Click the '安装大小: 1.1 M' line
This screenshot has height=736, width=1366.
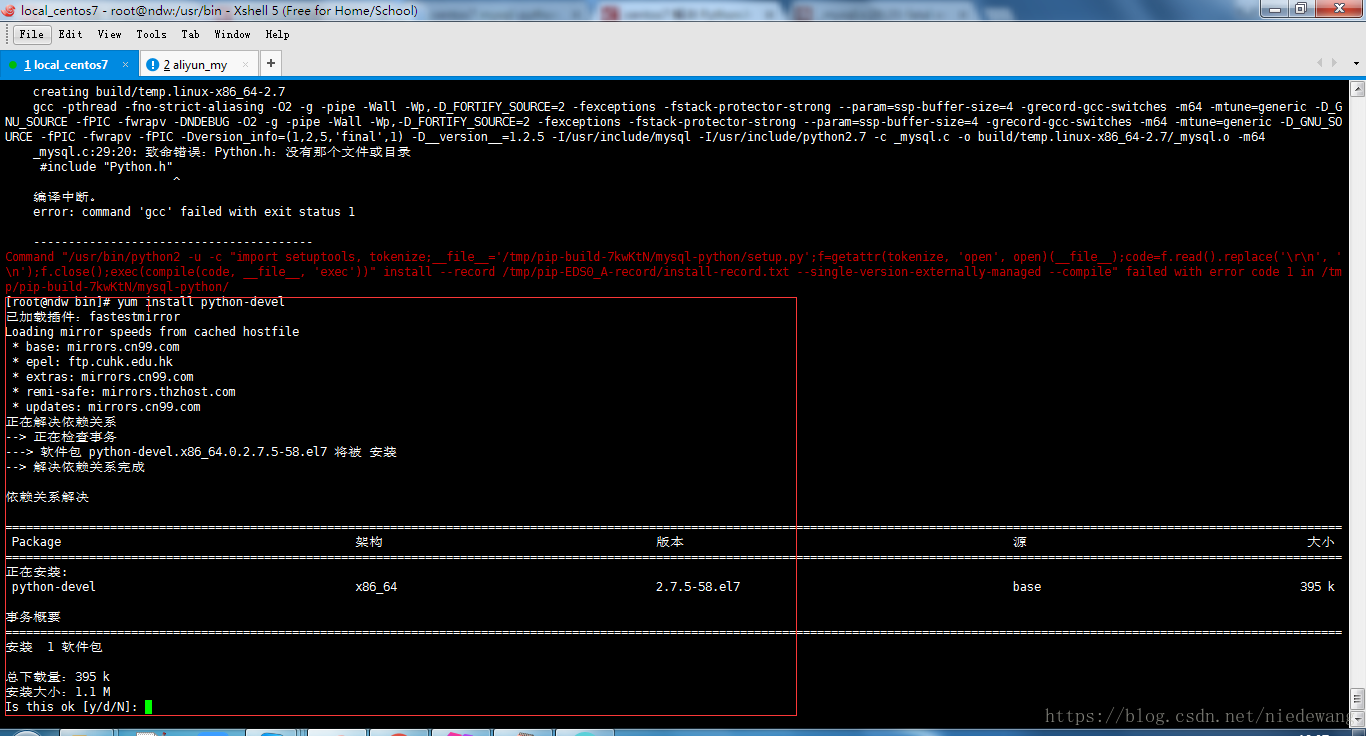(58, 692)
